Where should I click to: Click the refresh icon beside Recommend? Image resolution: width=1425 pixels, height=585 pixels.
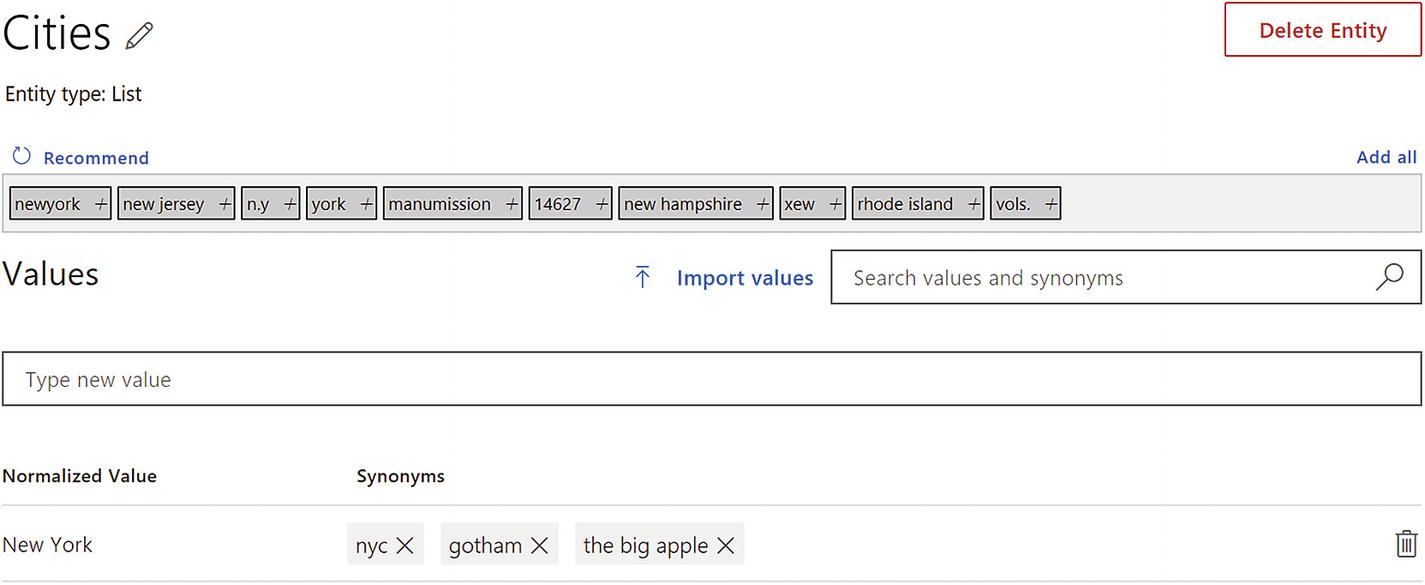(x=21, y=156)
